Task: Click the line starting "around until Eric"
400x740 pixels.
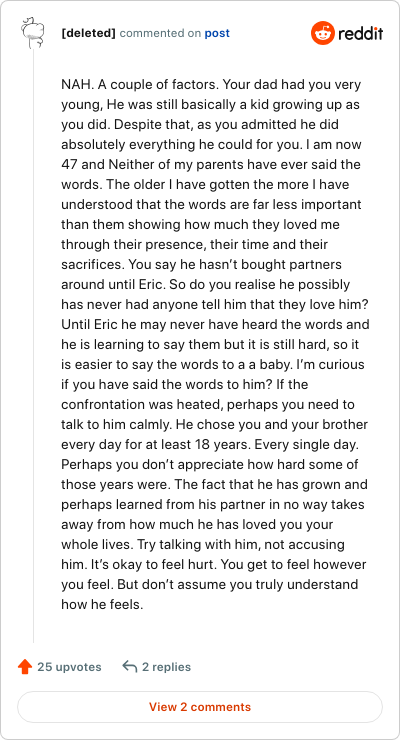Action: [206, 285]
